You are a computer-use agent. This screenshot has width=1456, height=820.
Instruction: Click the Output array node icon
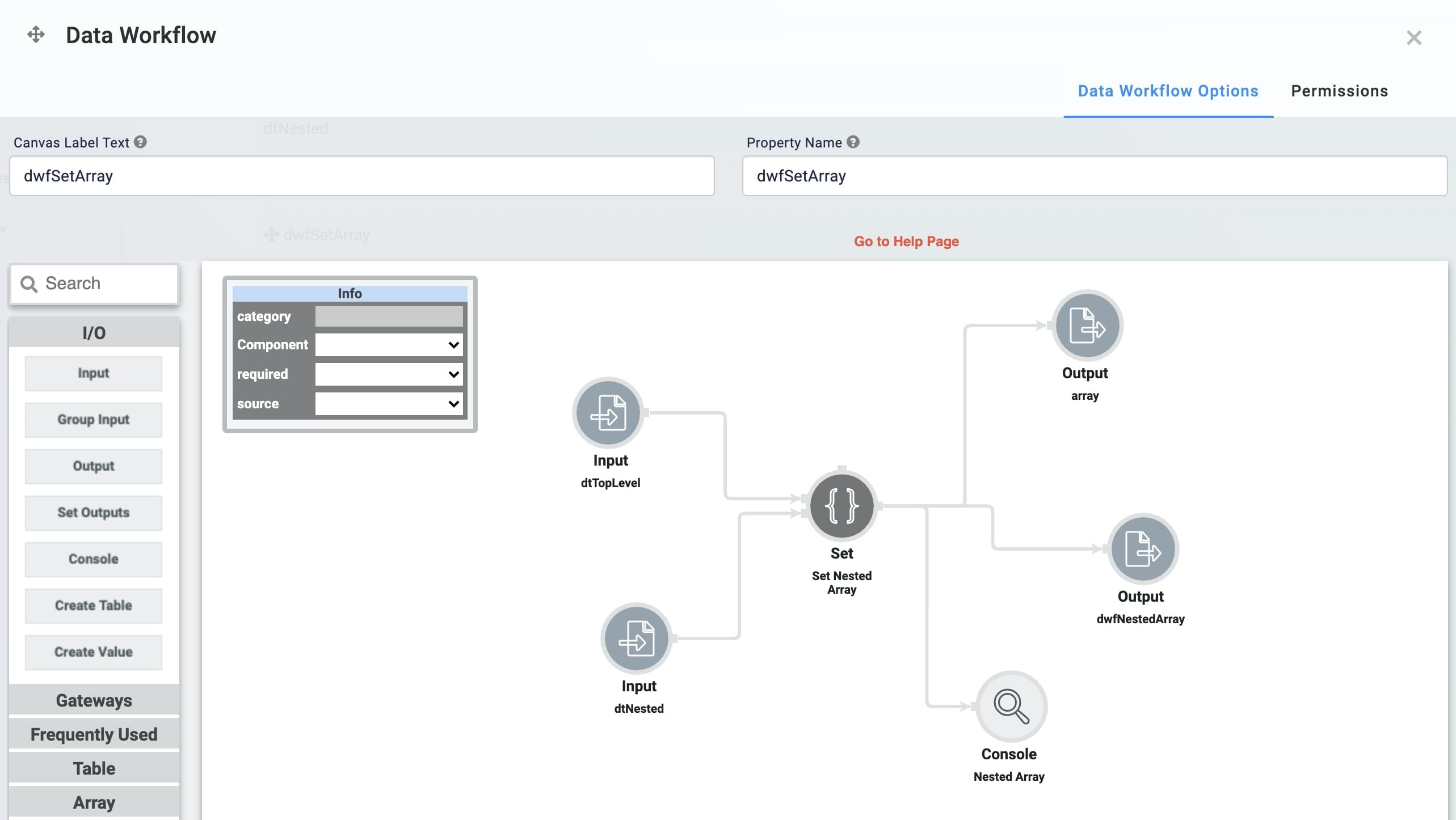(x=1087, y=326)
